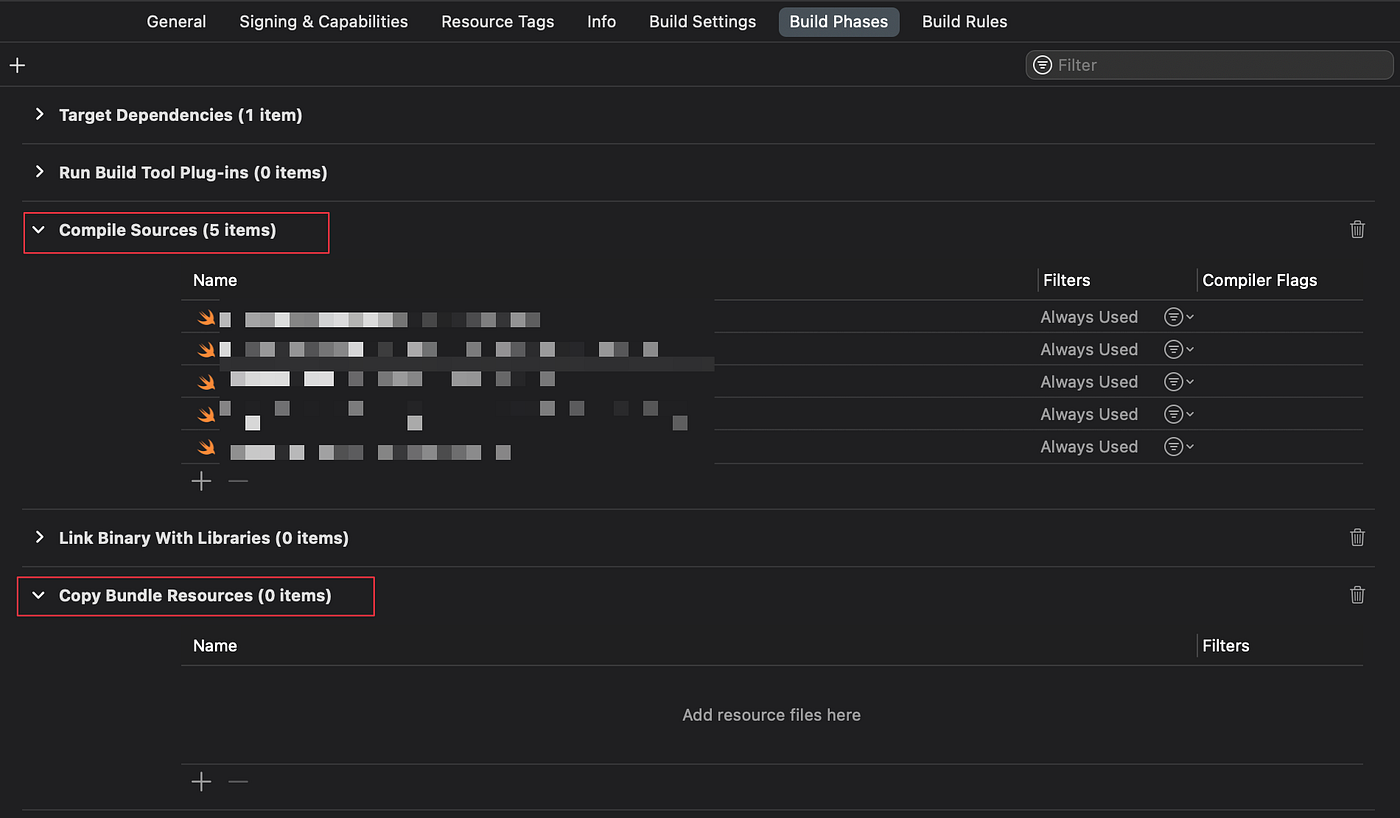Switch to the Build Settings tab
Screen dimensions: 1400x818
tap(702, 21)
